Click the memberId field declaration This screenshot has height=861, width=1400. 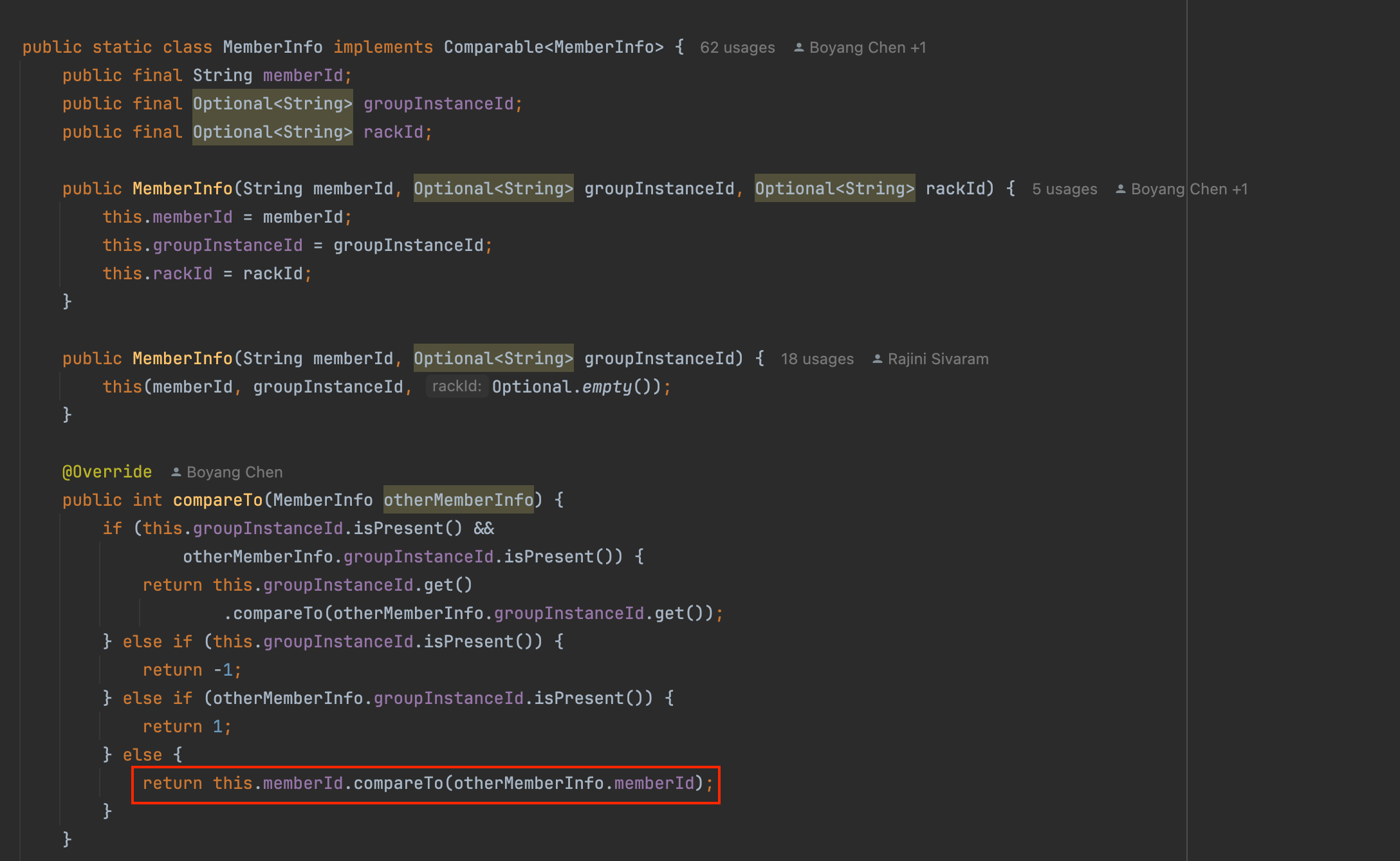[x=302, y=75]
